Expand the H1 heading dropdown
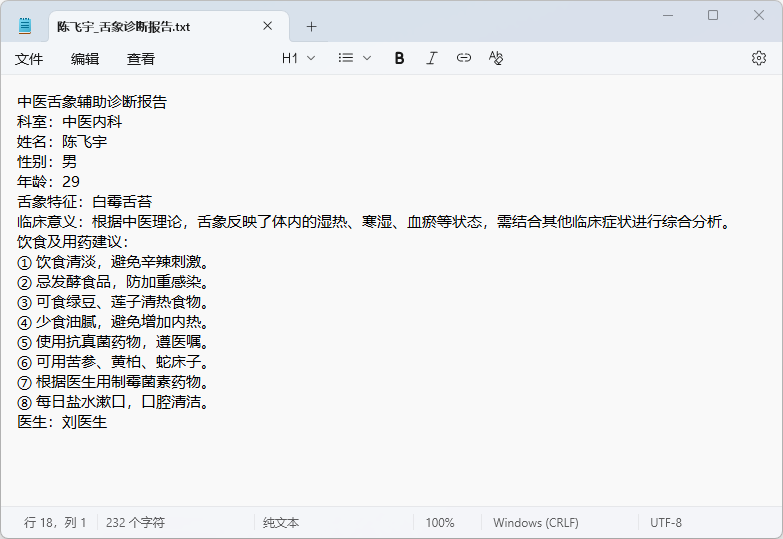 pos(298,58)
